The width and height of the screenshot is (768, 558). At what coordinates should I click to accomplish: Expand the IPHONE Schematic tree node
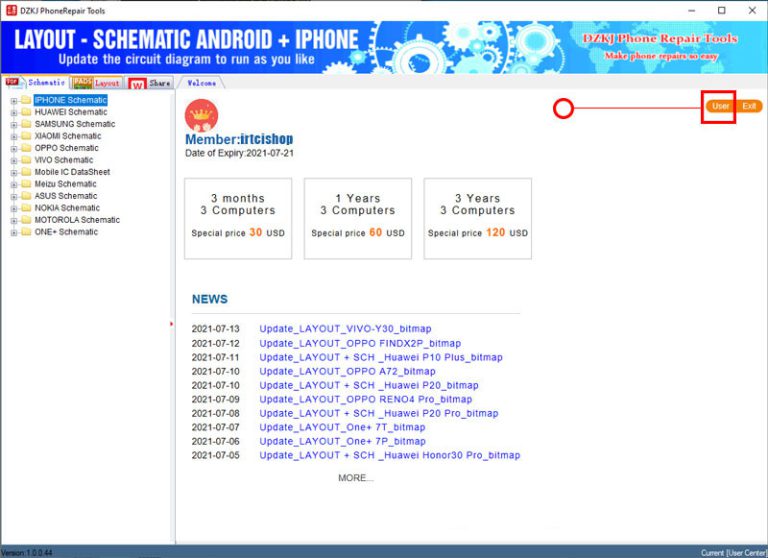click(14, 100)
